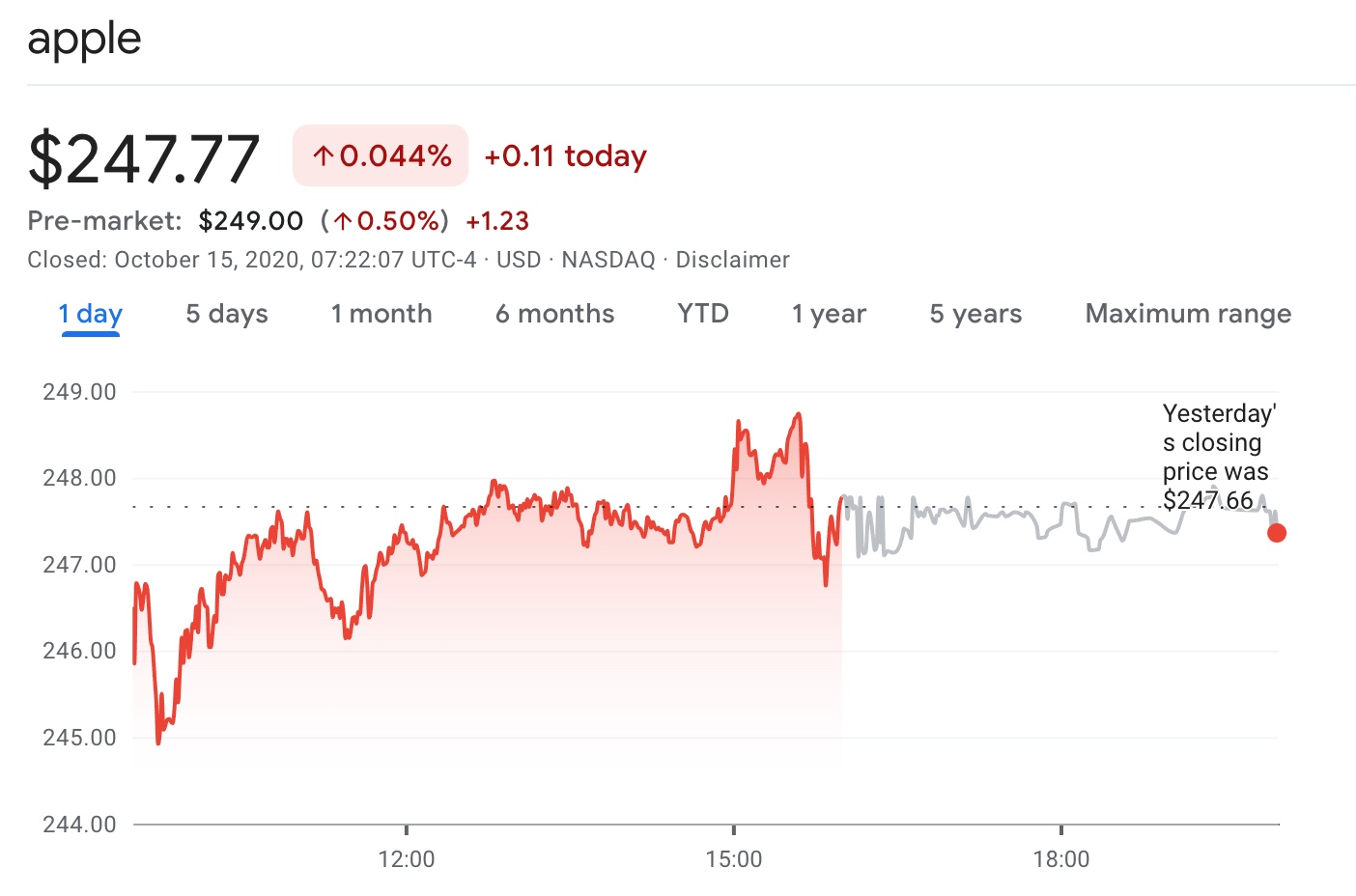Click the red current-price dot on chart
1356x896 pixels.
1277,533
